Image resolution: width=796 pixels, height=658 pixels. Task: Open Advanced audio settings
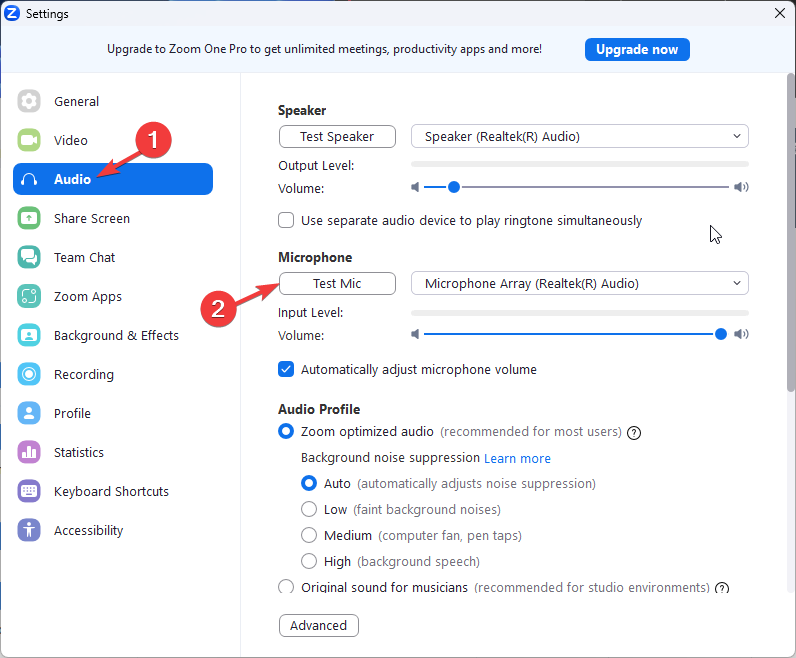pyautogui.click(x=319, y=626)
